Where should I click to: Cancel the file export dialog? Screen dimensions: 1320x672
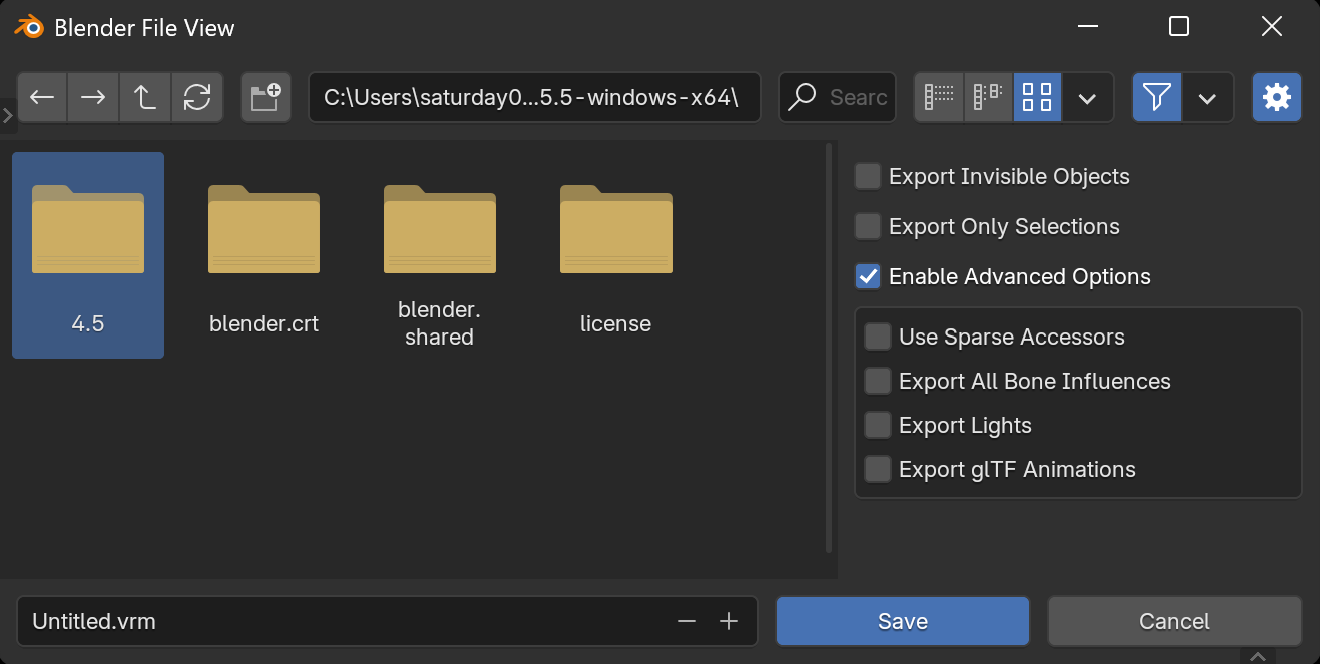click(1174, 622)
